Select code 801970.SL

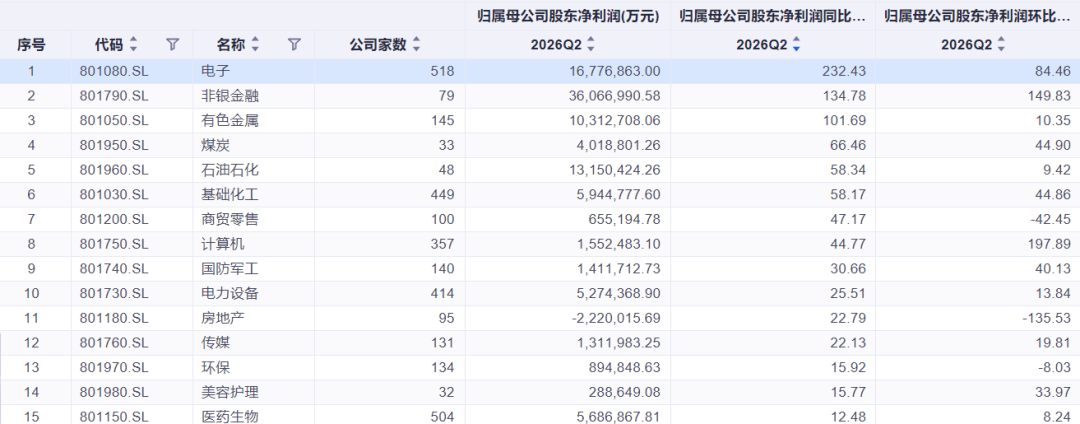coord(114,368)
